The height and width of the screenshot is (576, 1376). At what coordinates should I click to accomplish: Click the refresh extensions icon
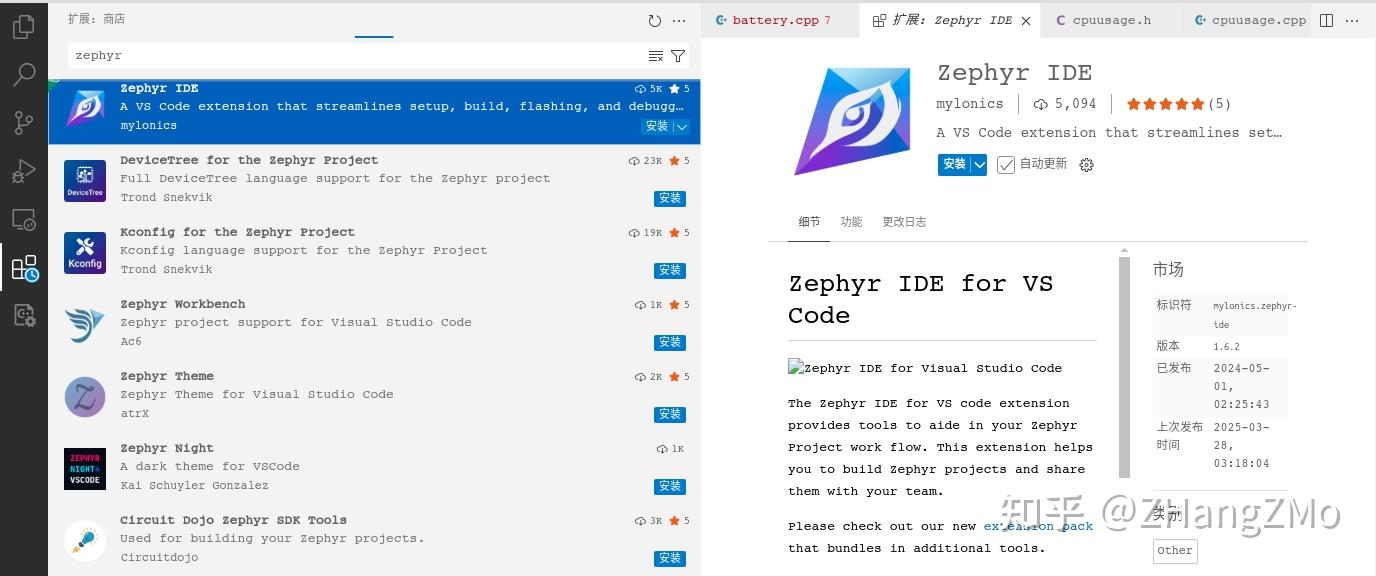click(x=654, y=19)
